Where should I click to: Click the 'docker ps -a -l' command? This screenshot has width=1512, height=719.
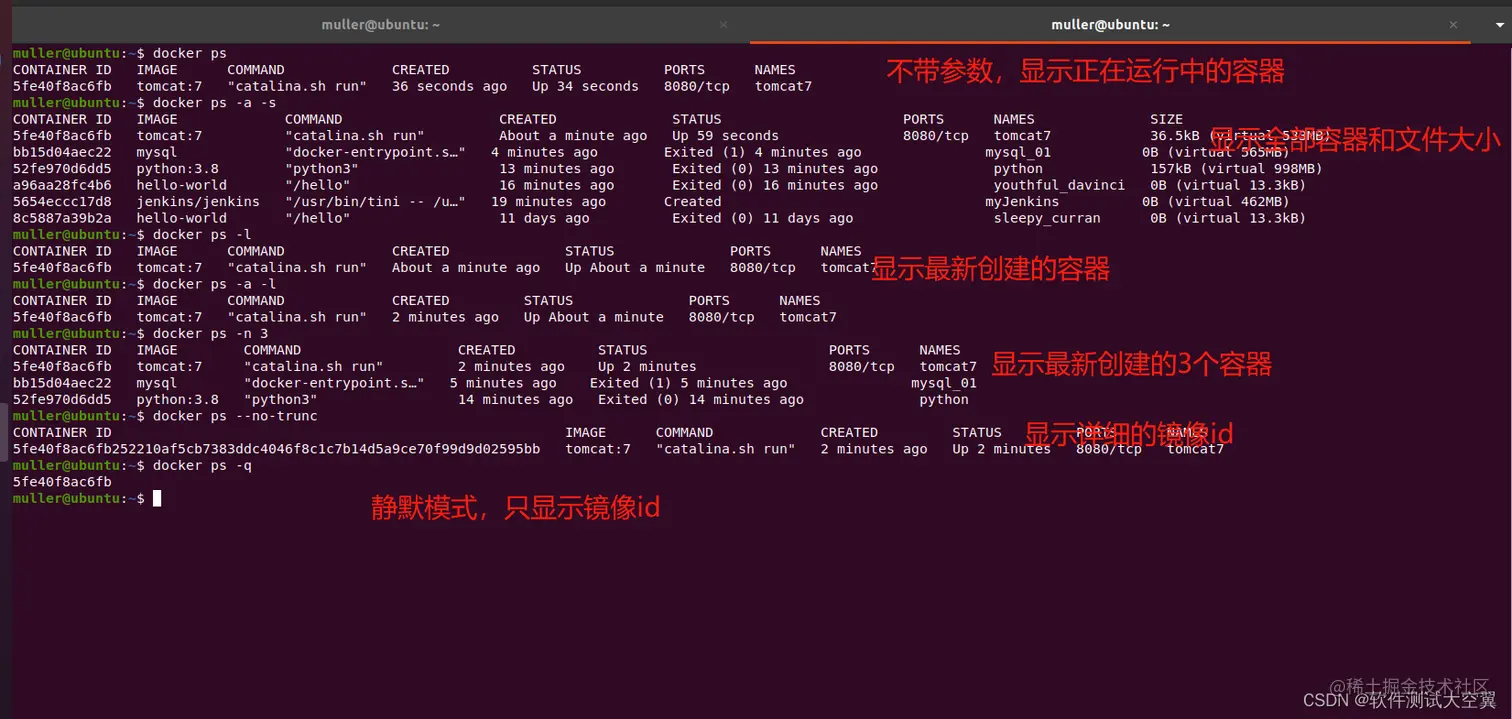coord(214,284)
